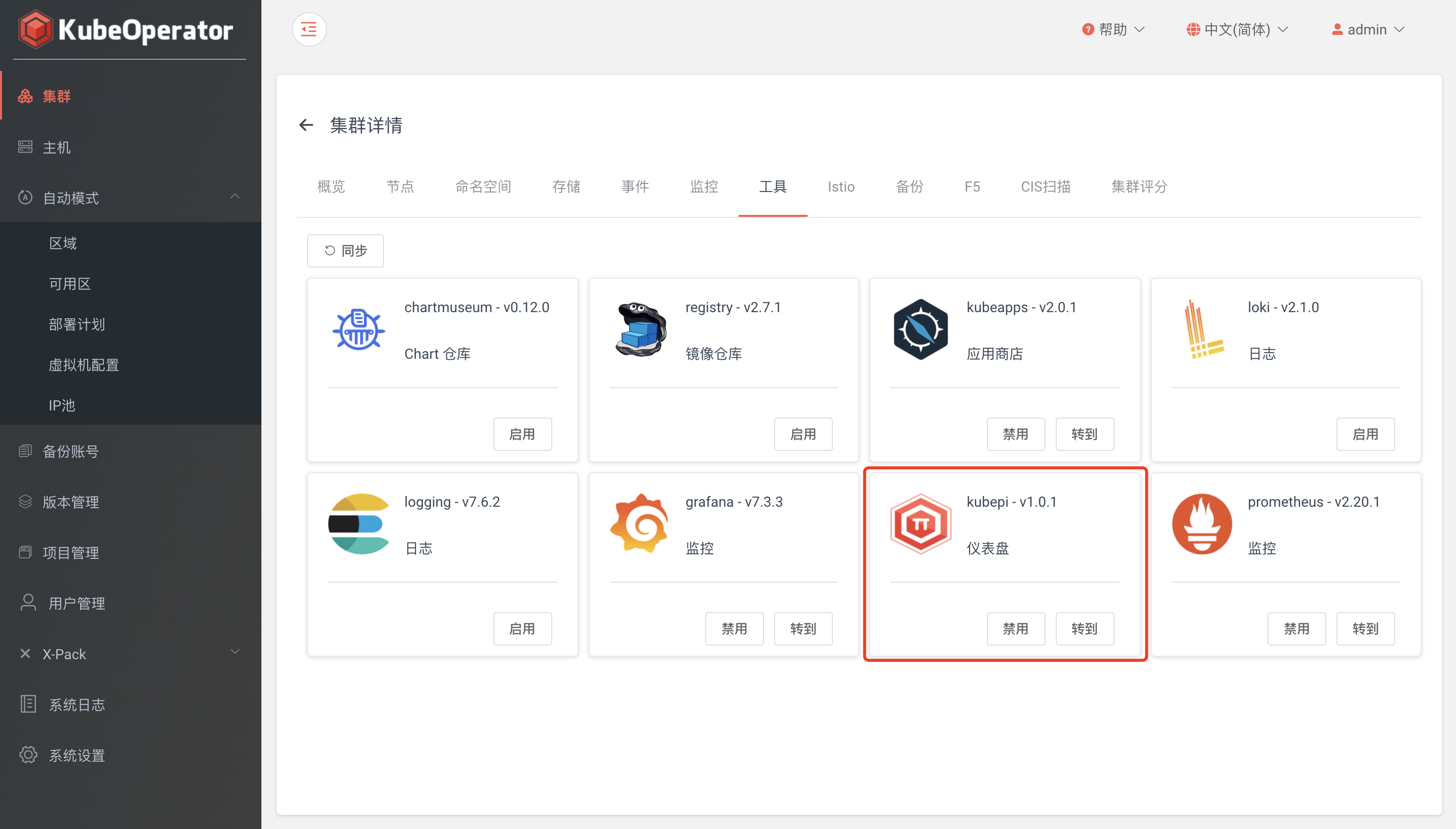Viewport: 1456px width, 829px height.
Task: Switch to the 概览 tab
Action: coord(331,187)
